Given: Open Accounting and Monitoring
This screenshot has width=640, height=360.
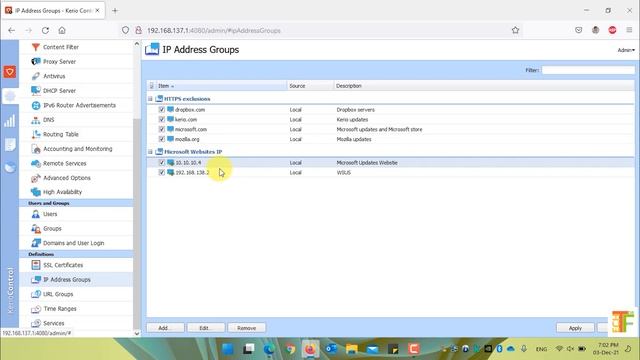Looking at the screenshot, I should (78, 149).
